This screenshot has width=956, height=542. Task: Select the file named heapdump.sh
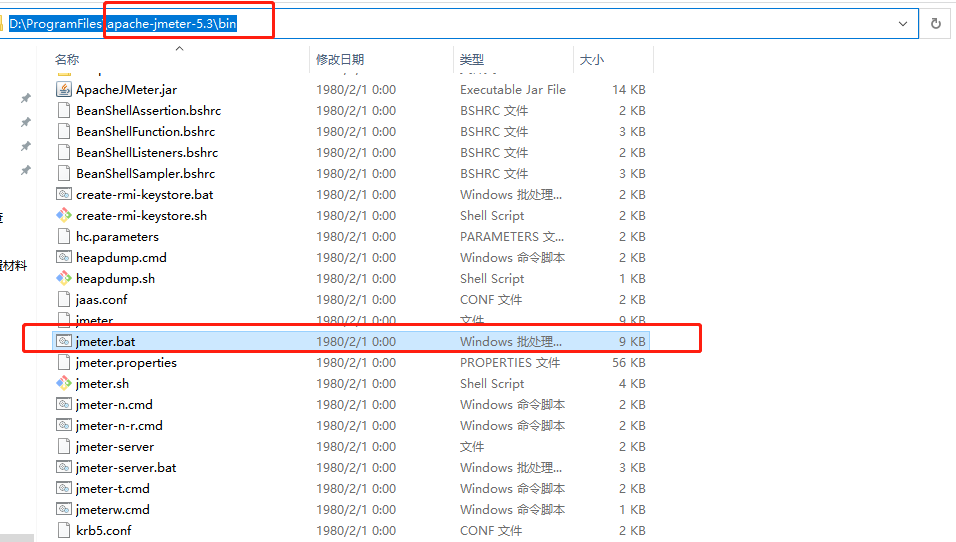(x=115, y=279)
